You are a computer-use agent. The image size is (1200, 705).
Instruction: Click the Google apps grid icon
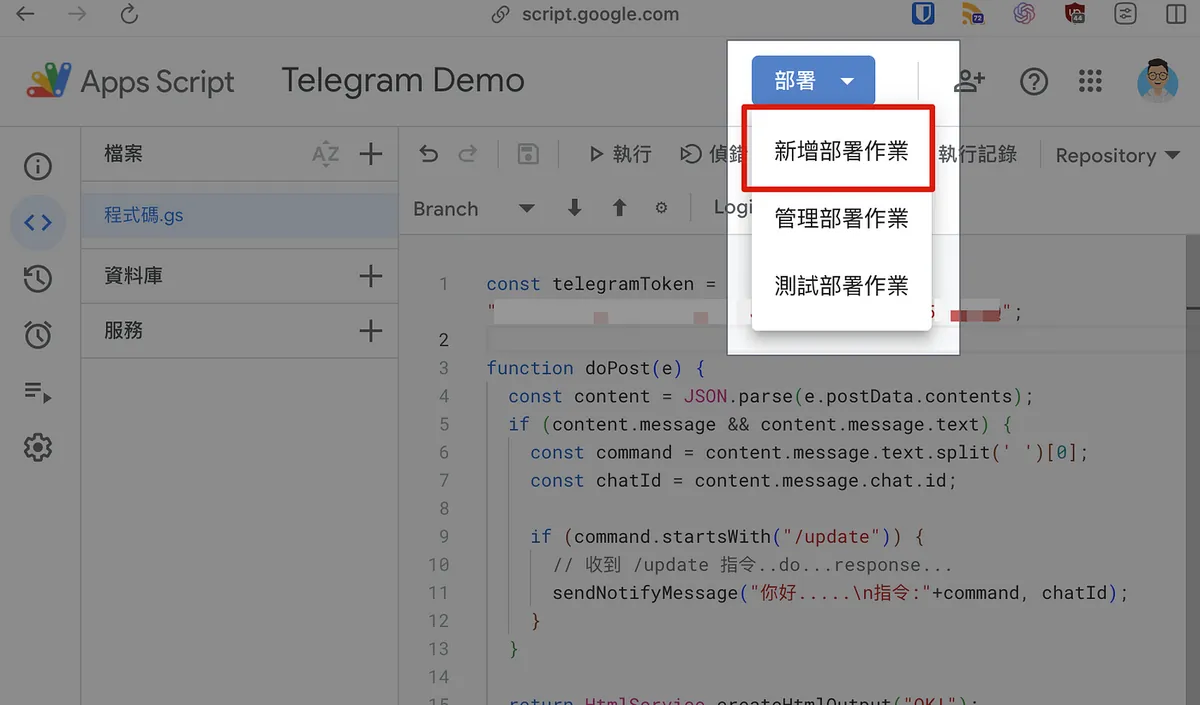coord(1091,82)
